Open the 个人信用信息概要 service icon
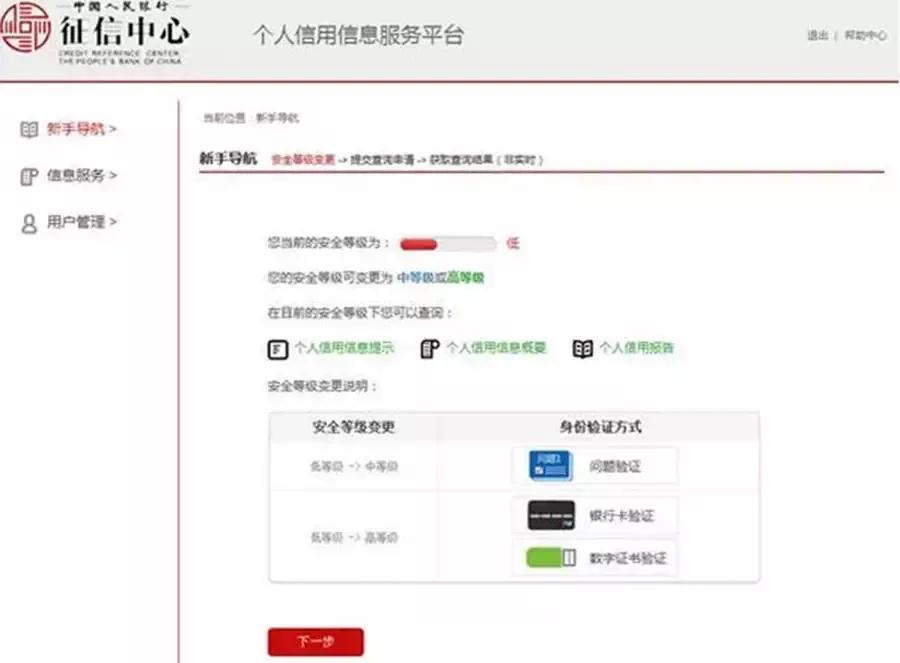This screenshot has width=900, height=663. [x=431, y=349]
